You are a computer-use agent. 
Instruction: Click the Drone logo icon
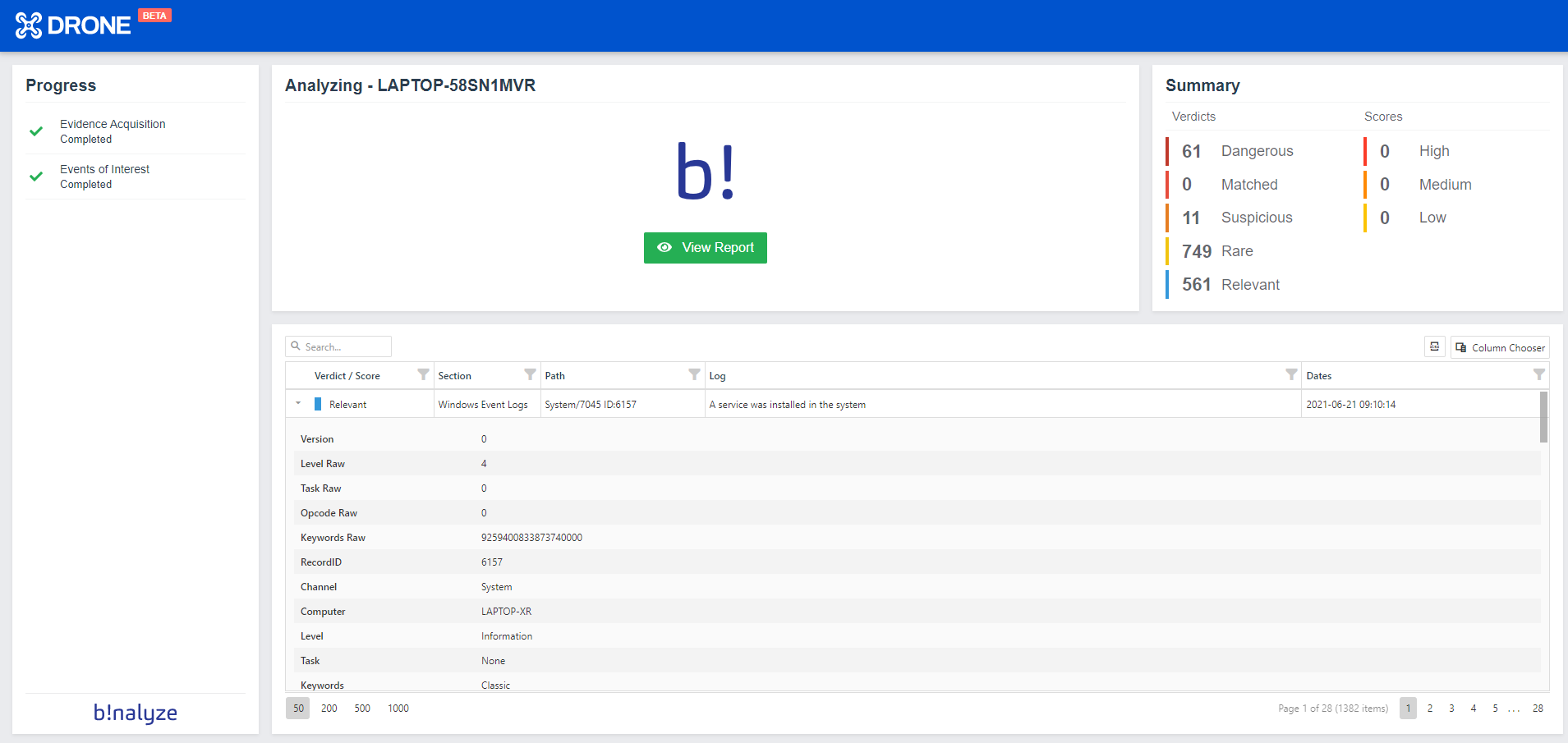28,25
